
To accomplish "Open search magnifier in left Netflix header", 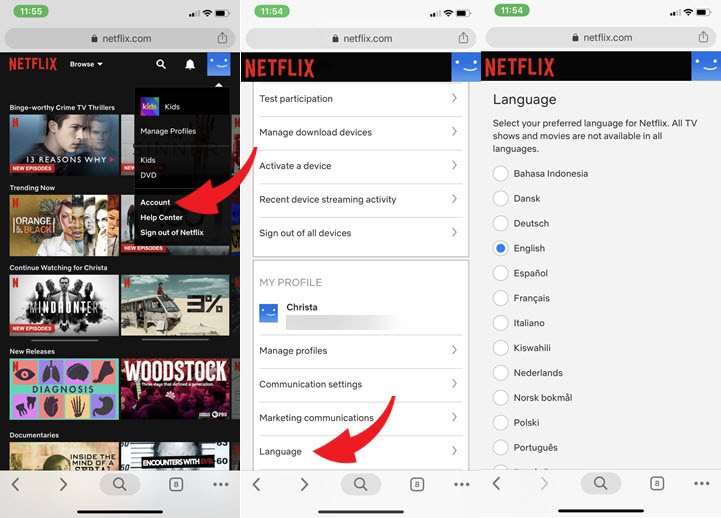I will click(160, 64).
